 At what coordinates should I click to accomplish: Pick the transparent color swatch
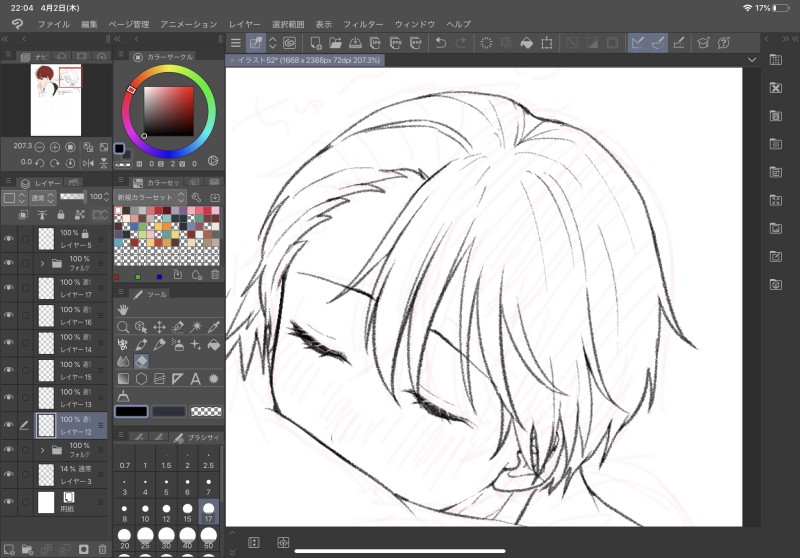click(x=206, y=411)
